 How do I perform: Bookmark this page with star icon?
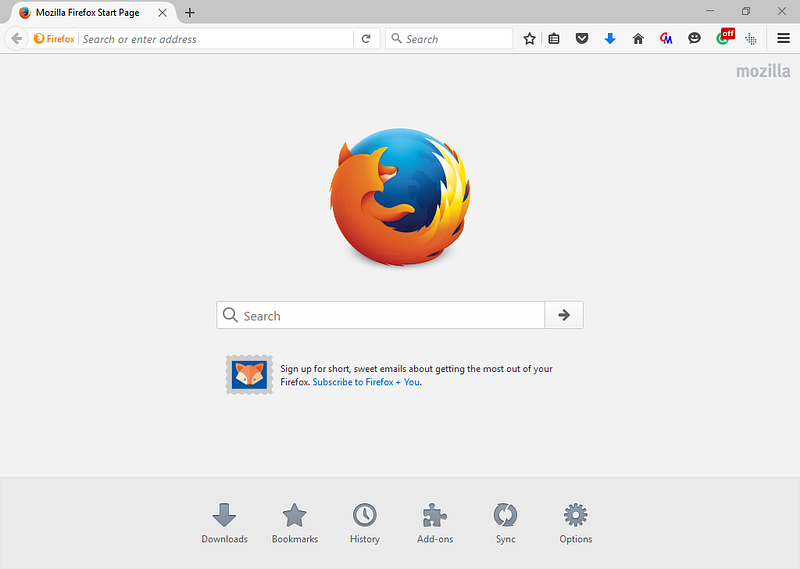click(530, 39)
